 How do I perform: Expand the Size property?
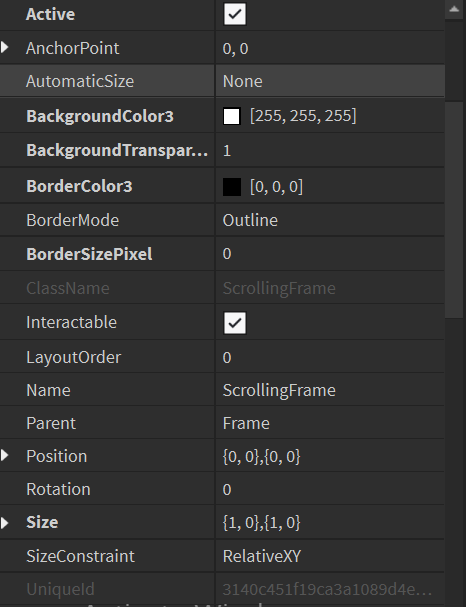5,523
